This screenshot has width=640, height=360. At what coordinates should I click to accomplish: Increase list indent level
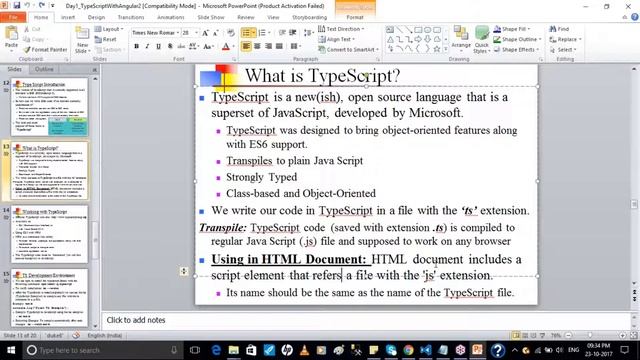(x=293, y=33)
